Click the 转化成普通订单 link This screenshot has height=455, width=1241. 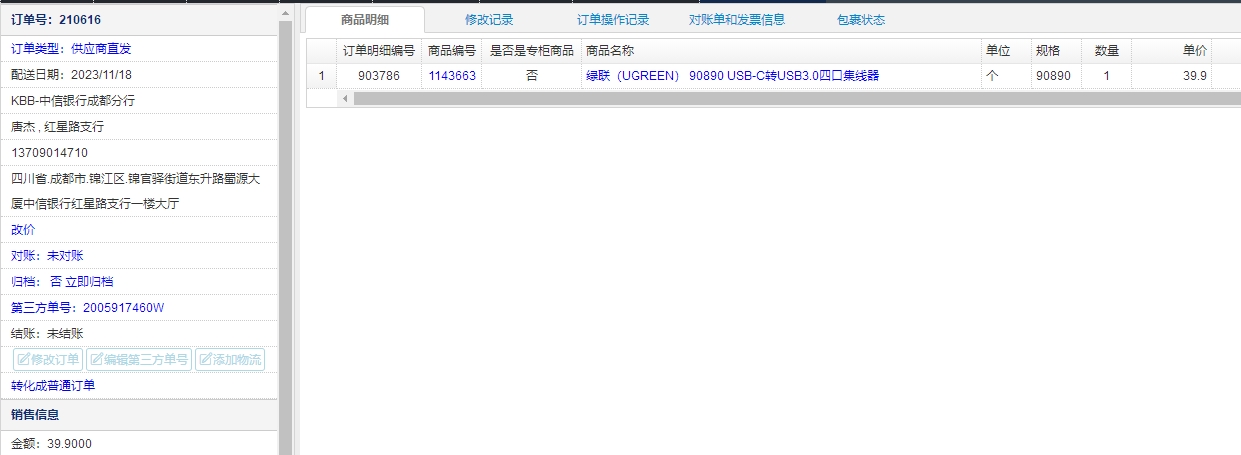(53, 386)
